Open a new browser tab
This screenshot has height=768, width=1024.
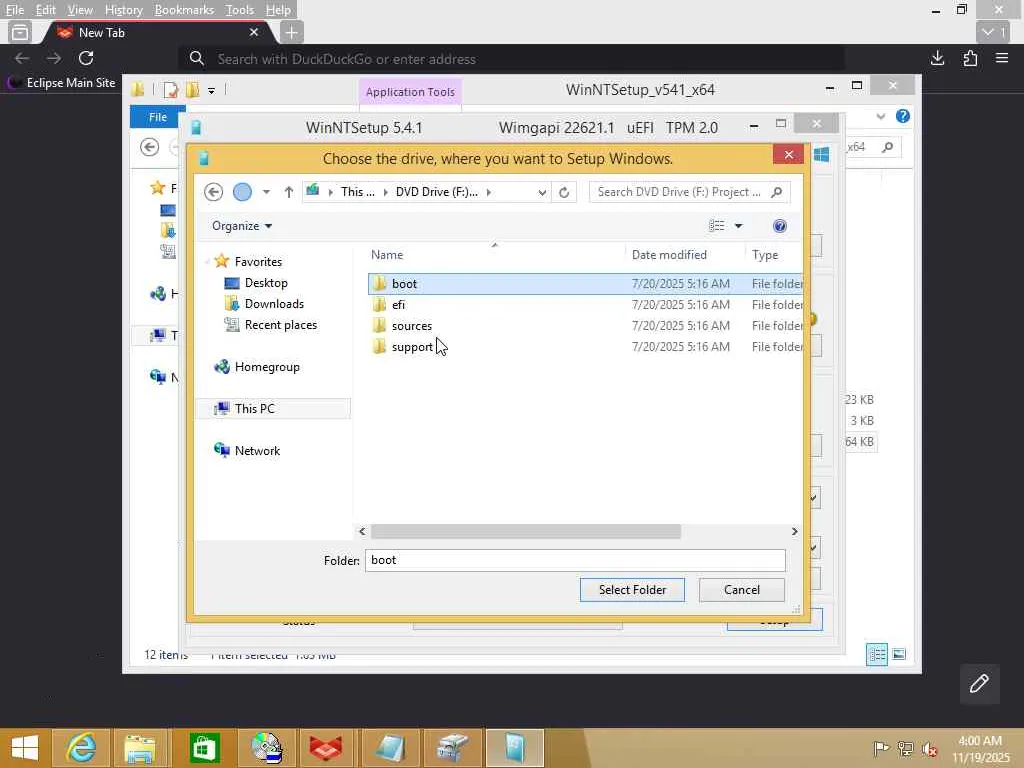coord(291,32)
